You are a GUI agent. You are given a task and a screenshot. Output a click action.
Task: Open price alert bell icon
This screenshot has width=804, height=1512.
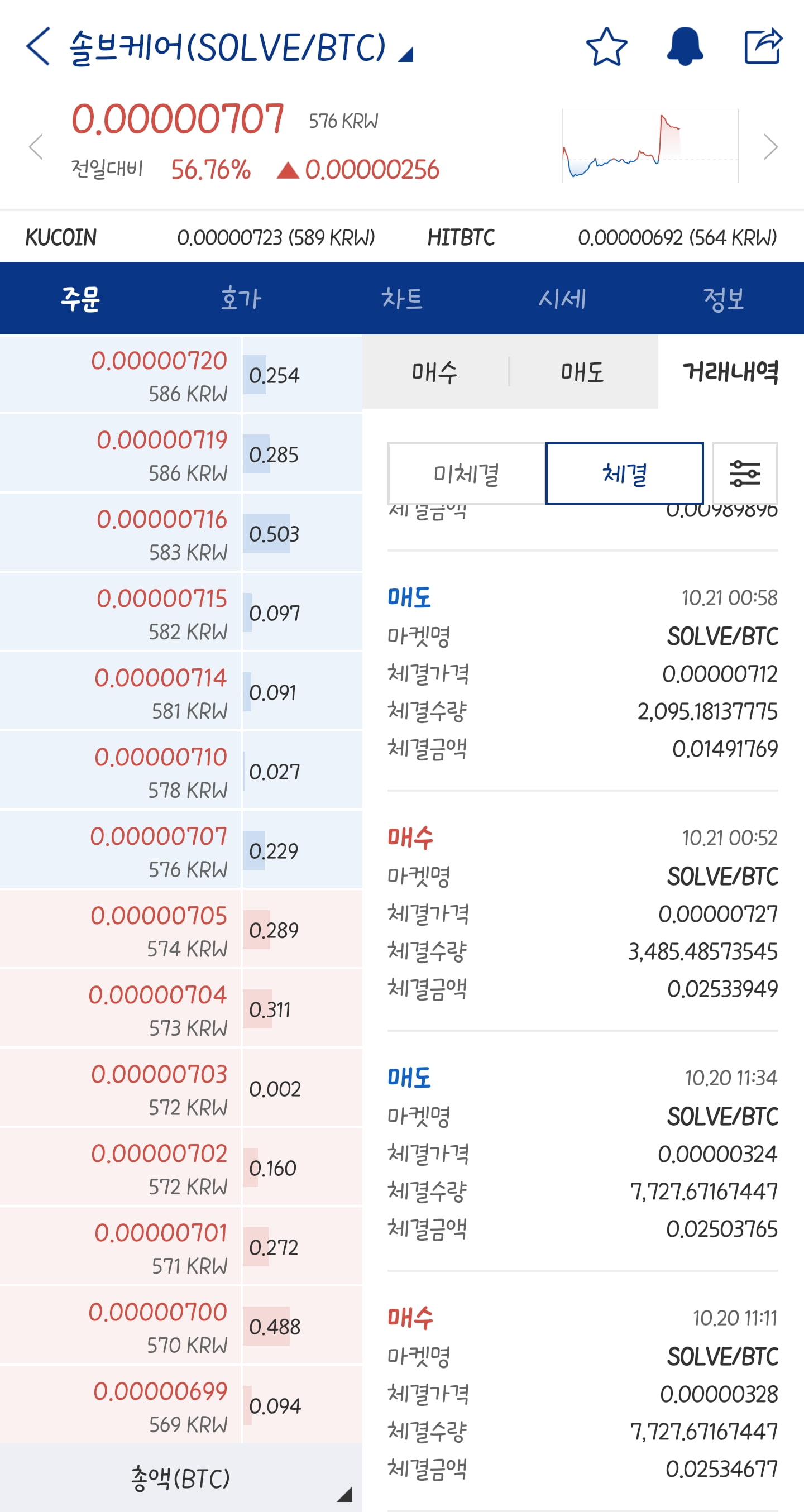pos(685,46)
